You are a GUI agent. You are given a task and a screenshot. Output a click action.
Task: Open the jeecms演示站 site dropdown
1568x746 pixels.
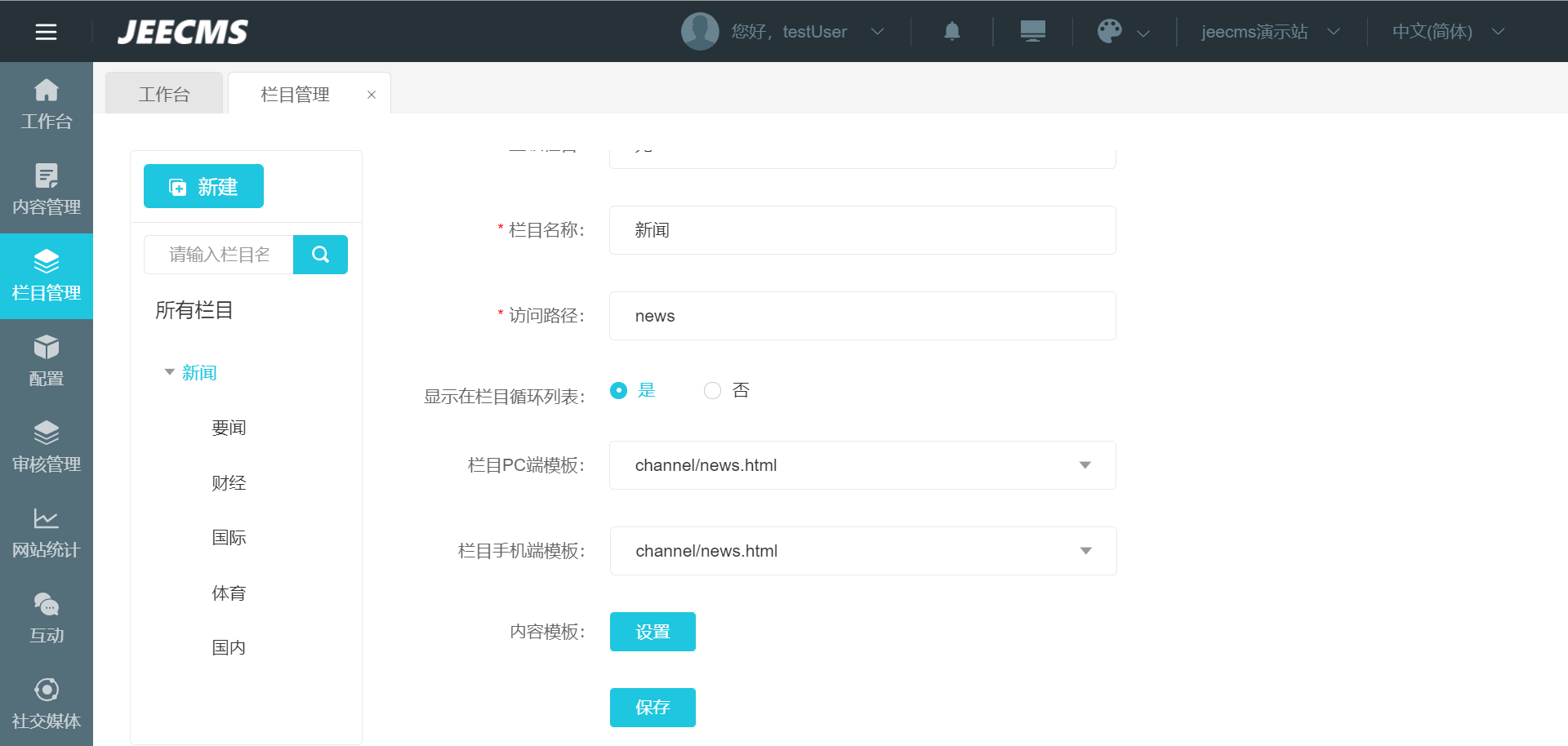[1271, 31]
